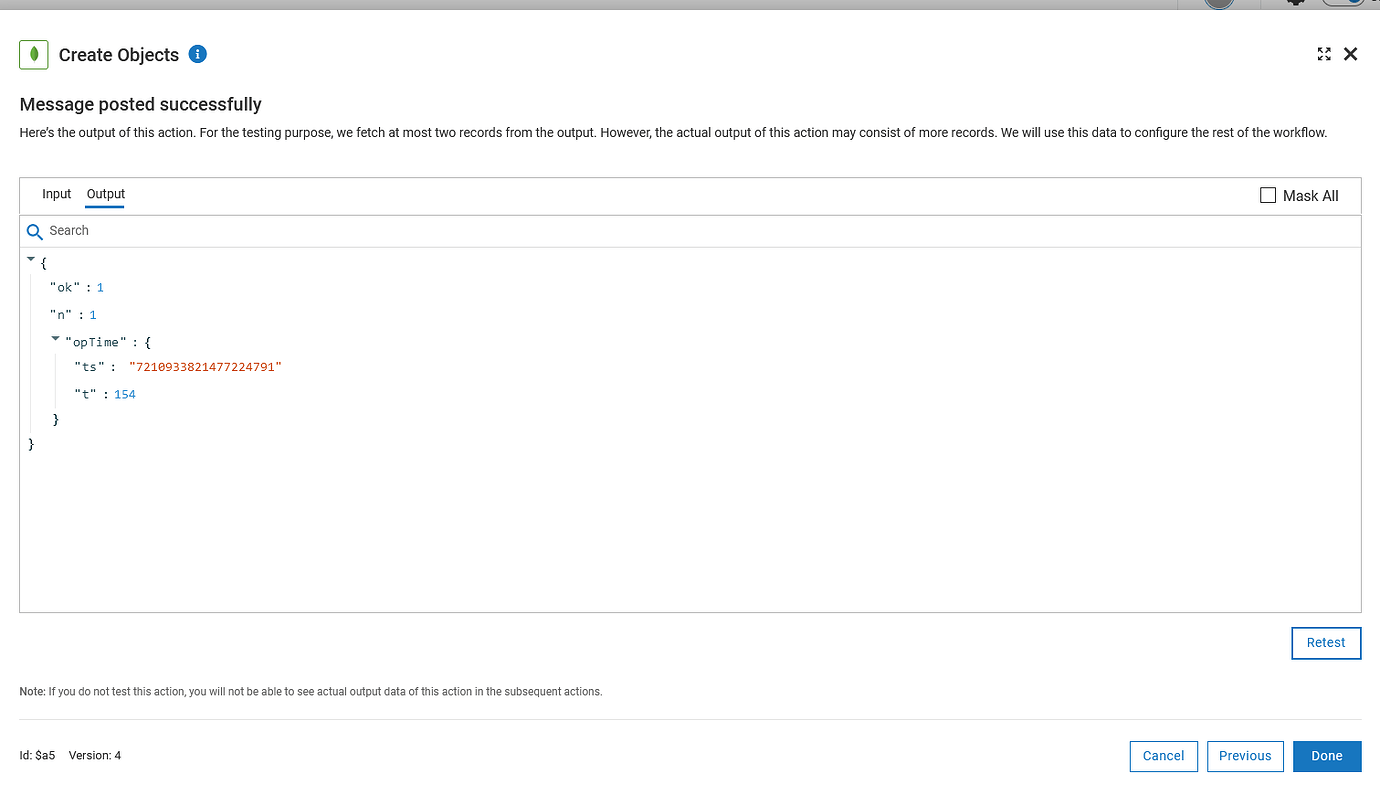The image size is (1380, 794).
Task: Click the search magnifier icon
Action: tap(34, 231)
